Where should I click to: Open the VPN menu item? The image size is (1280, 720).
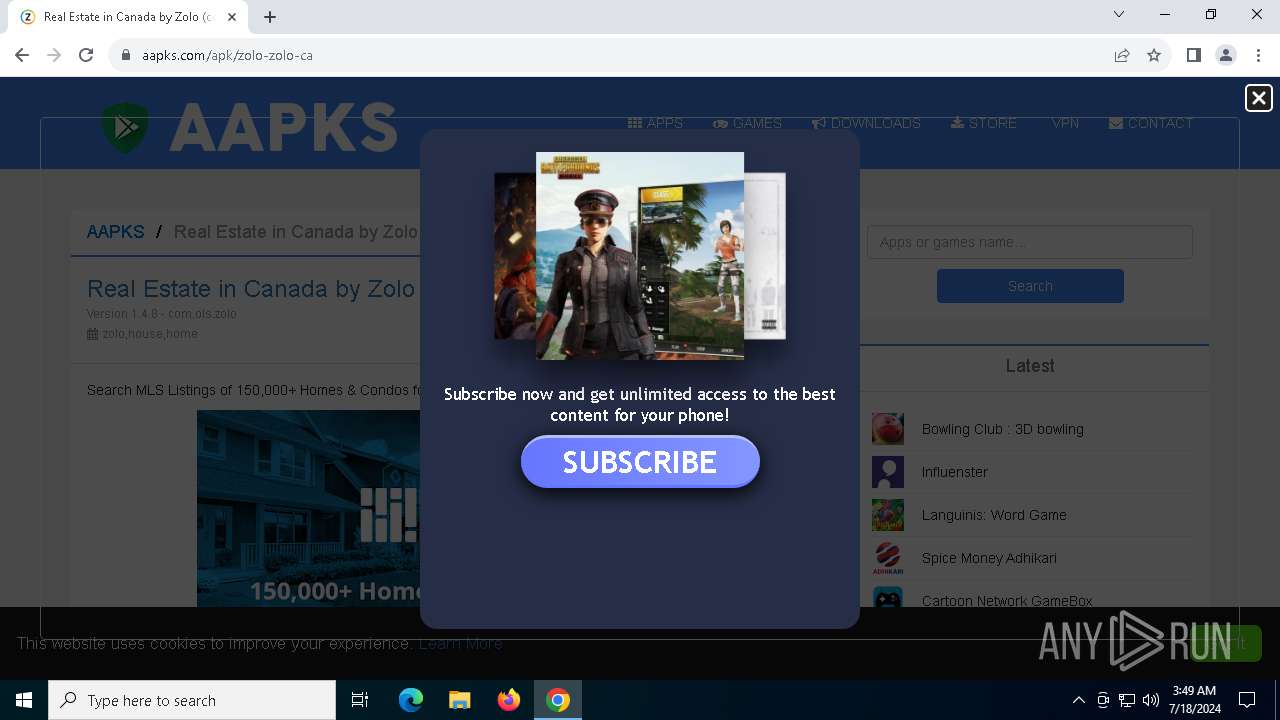click(x=1065, y=123)
